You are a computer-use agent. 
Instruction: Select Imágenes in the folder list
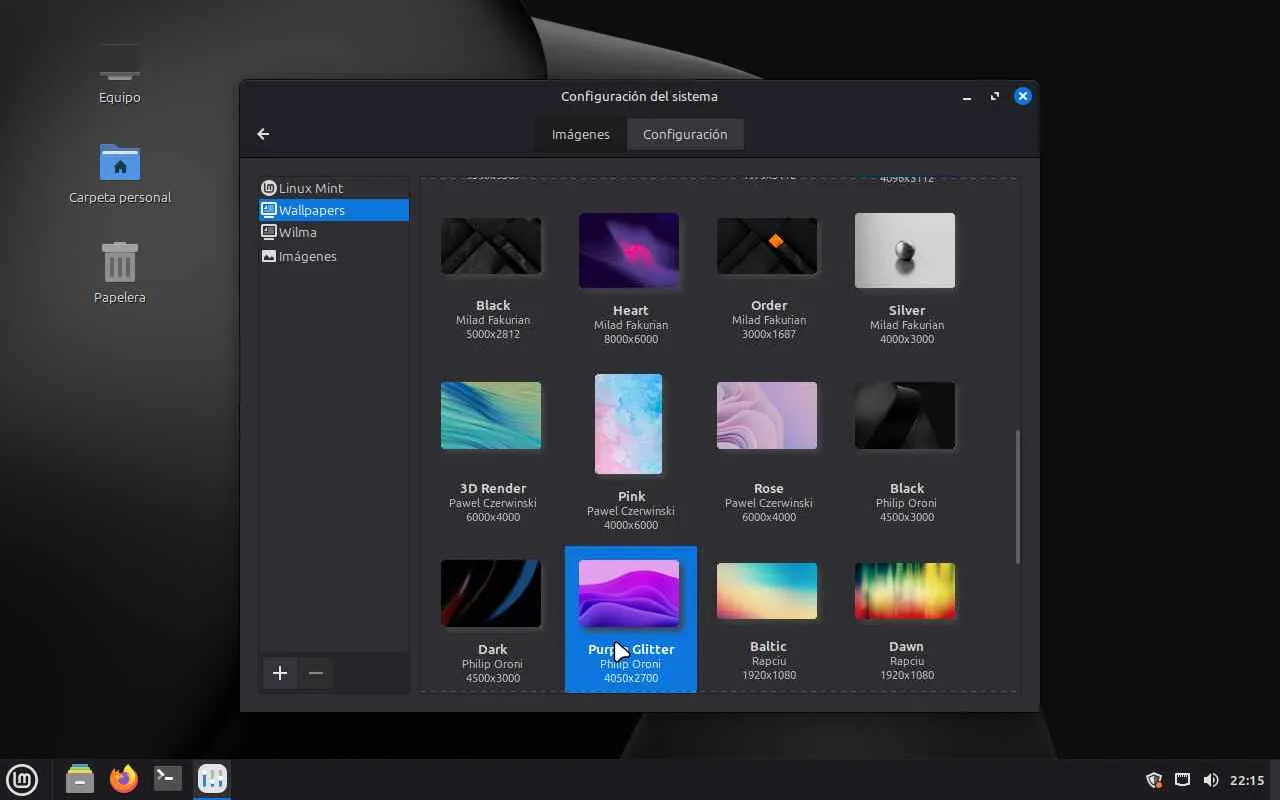click(334, 256)
